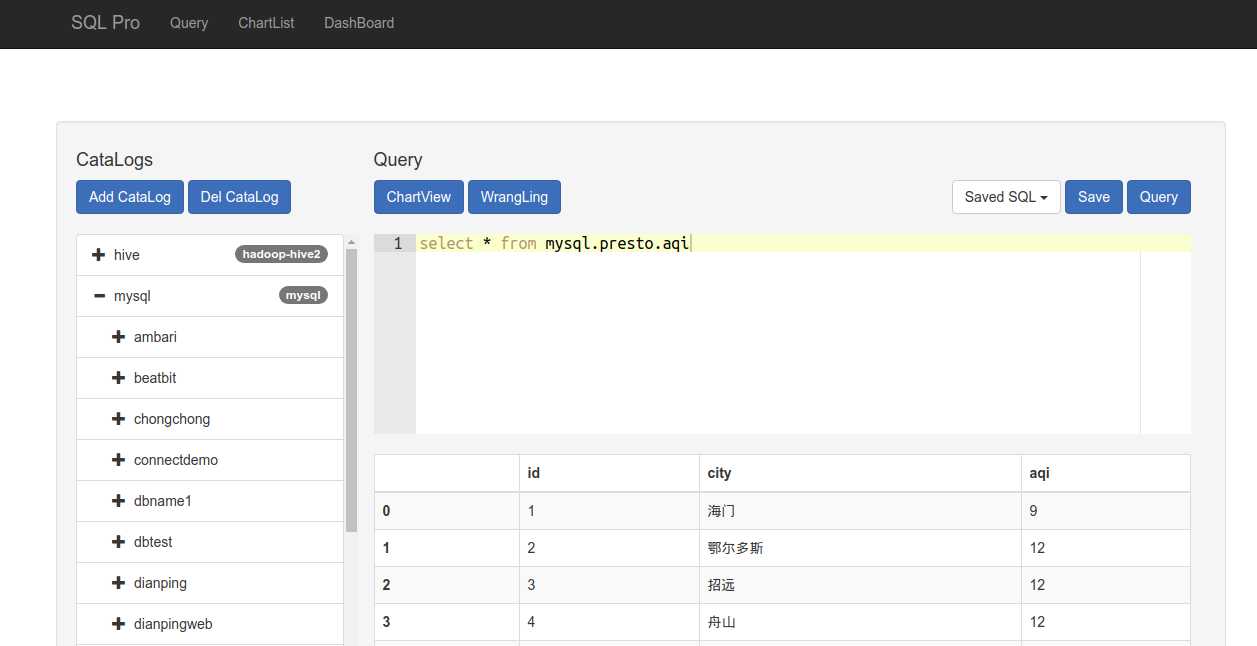Viewport: 1257px width, 646px height.
Task: Go to ChartList in navbar
Action: (x=266, y=23)
